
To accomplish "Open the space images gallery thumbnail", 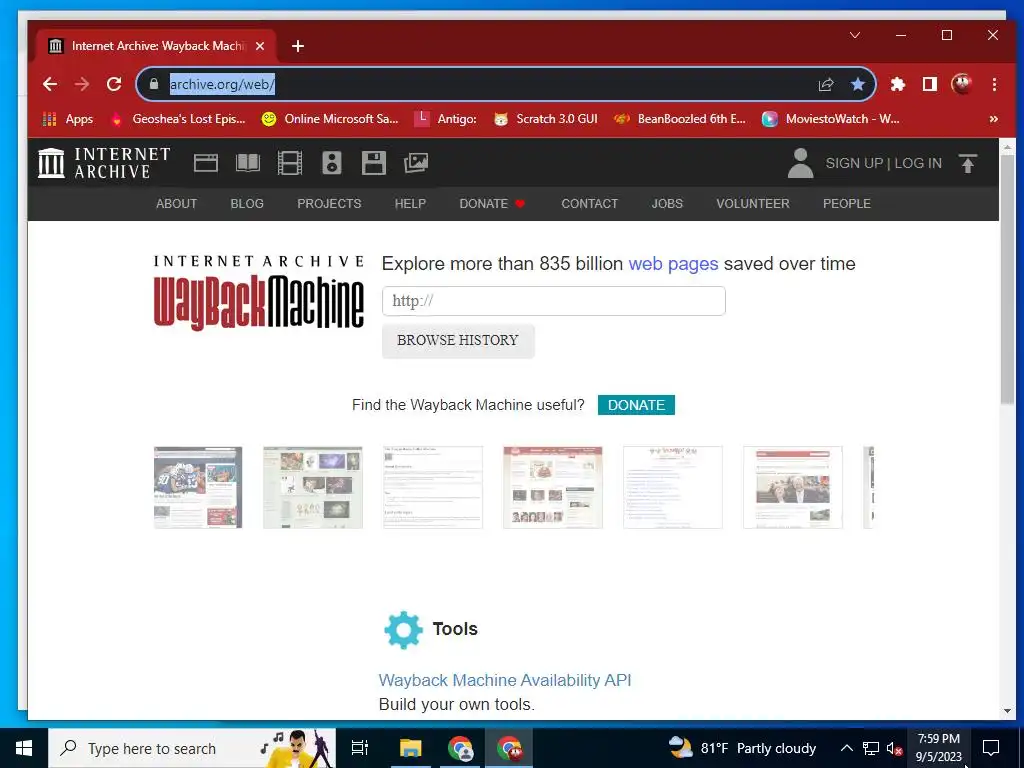I will [313, 487].
